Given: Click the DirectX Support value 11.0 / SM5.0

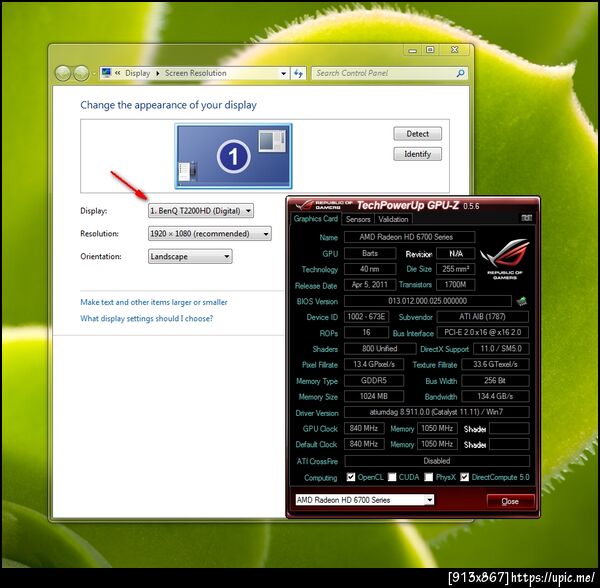Looking at the screenshot, I should [x=501, y=349].
